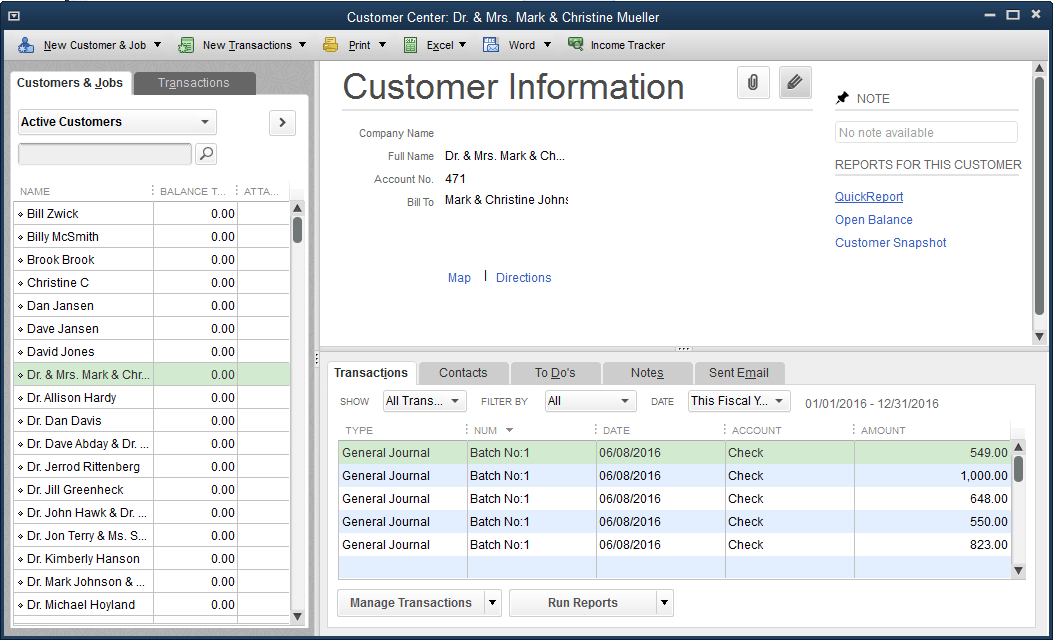Collapse the customer list with the arrow button

click(282, 122)
